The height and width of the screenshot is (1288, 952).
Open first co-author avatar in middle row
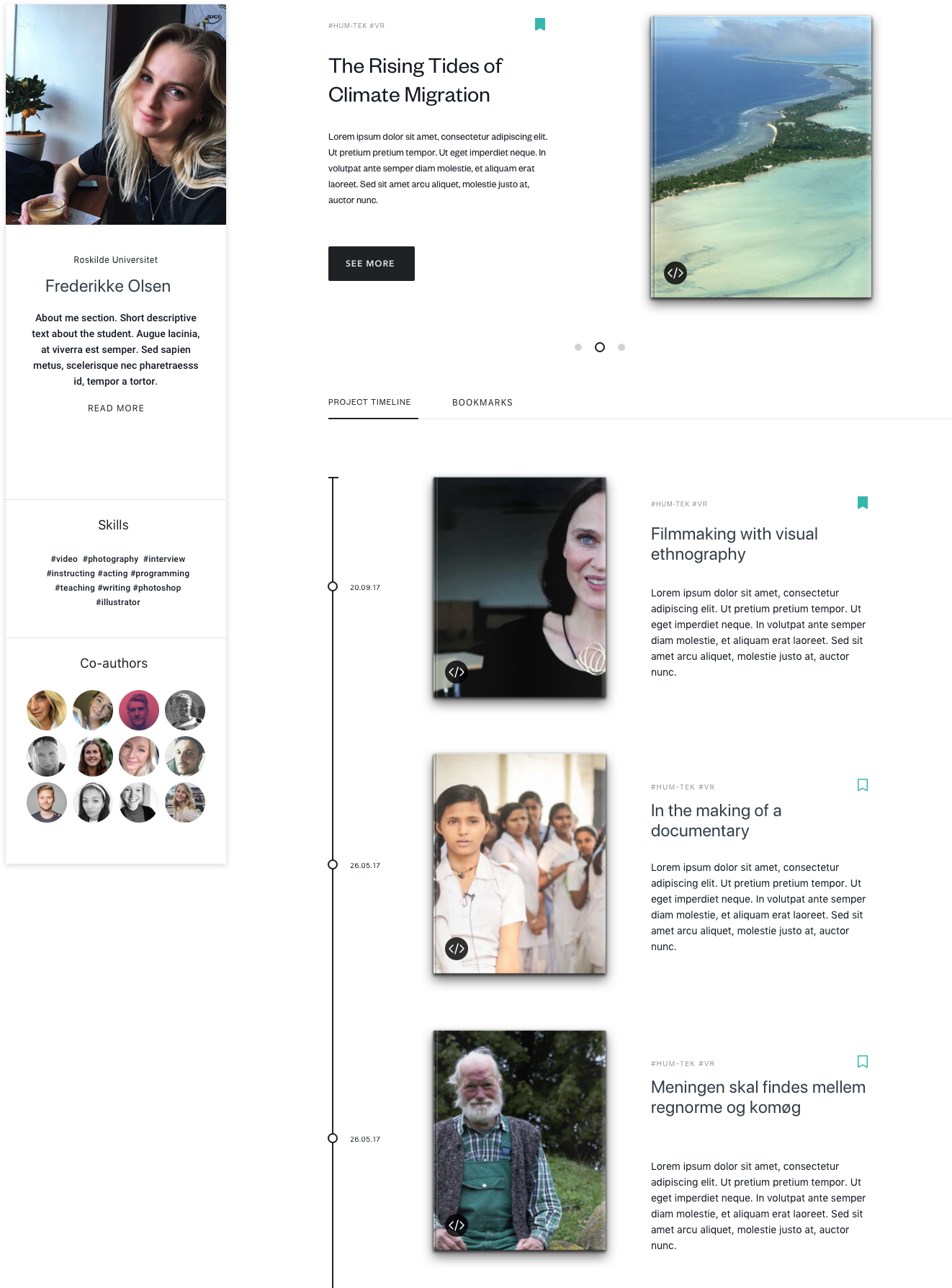point(47,756)
